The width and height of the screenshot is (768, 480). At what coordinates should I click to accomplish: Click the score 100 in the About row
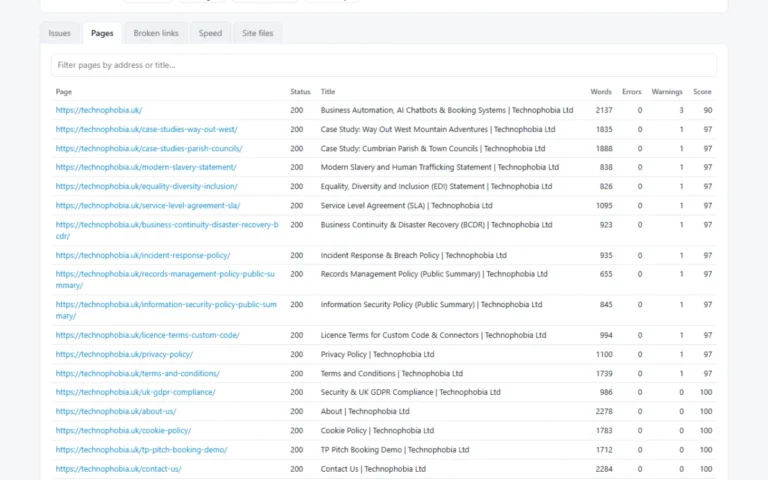(706, 411)
